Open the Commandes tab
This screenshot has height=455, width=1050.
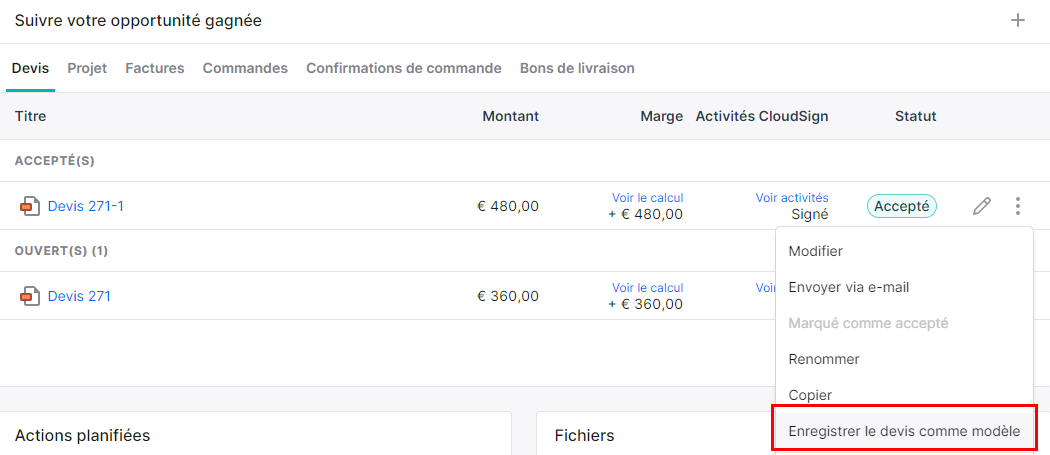tap(245, 68)
